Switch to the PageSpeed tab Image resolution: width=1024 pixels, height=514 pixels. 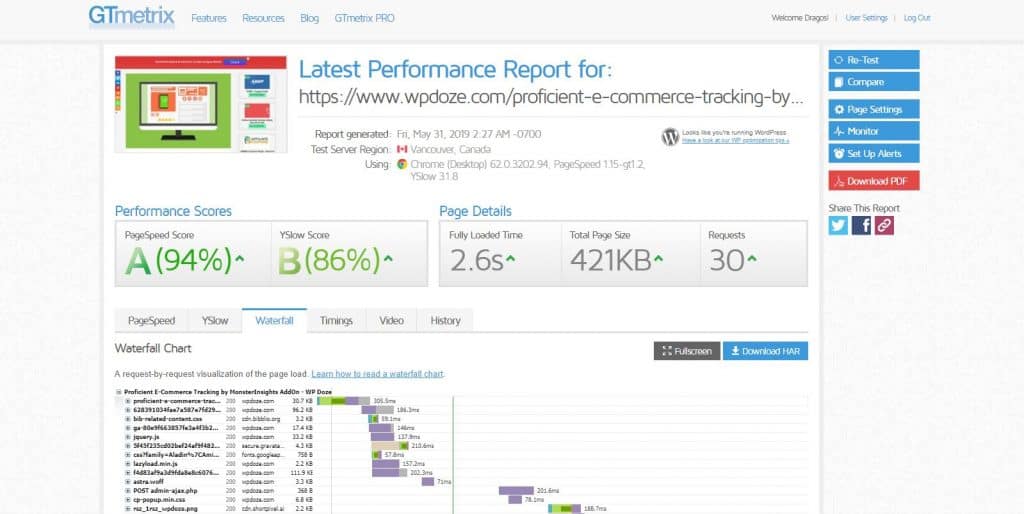click(152, 321)
